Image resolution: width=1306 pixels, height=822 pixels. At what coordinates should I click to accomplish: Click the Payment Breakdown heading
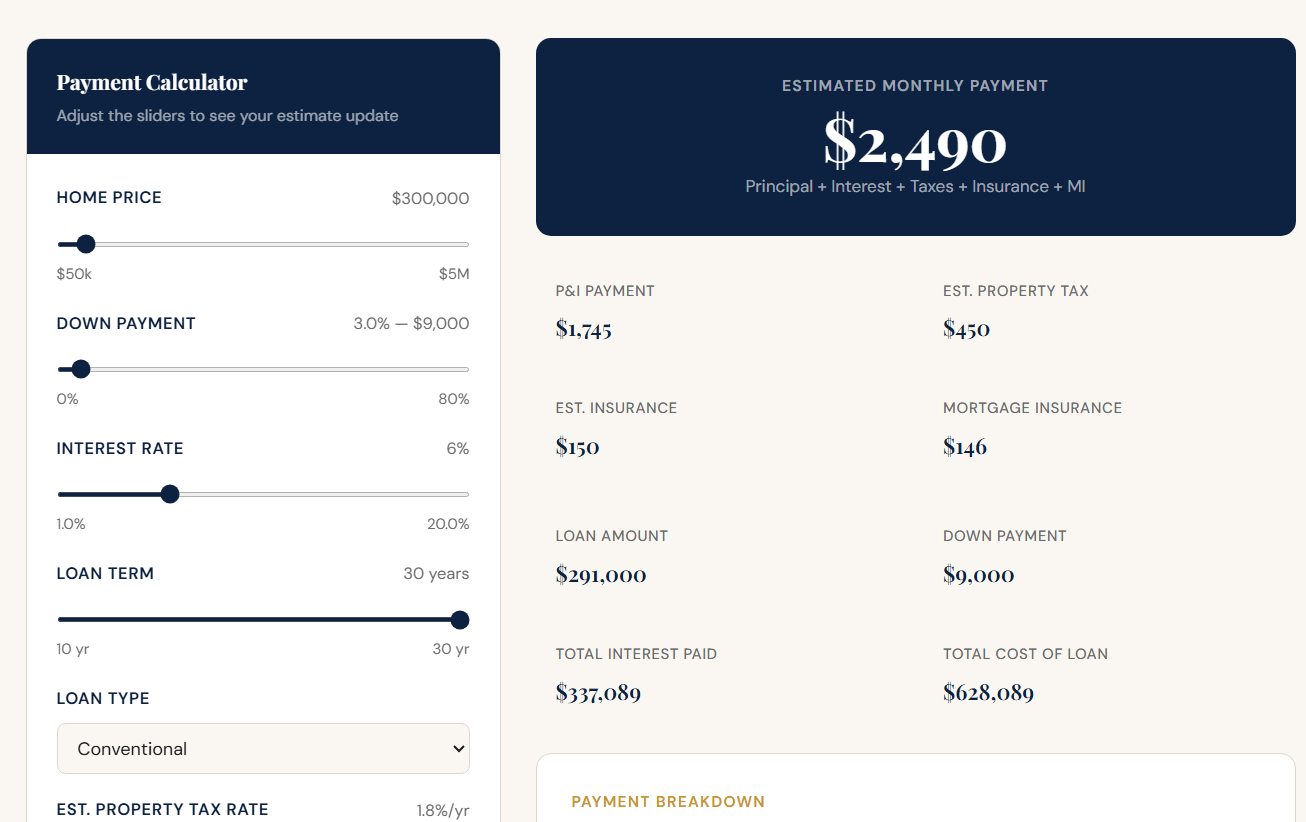point(668,802)
